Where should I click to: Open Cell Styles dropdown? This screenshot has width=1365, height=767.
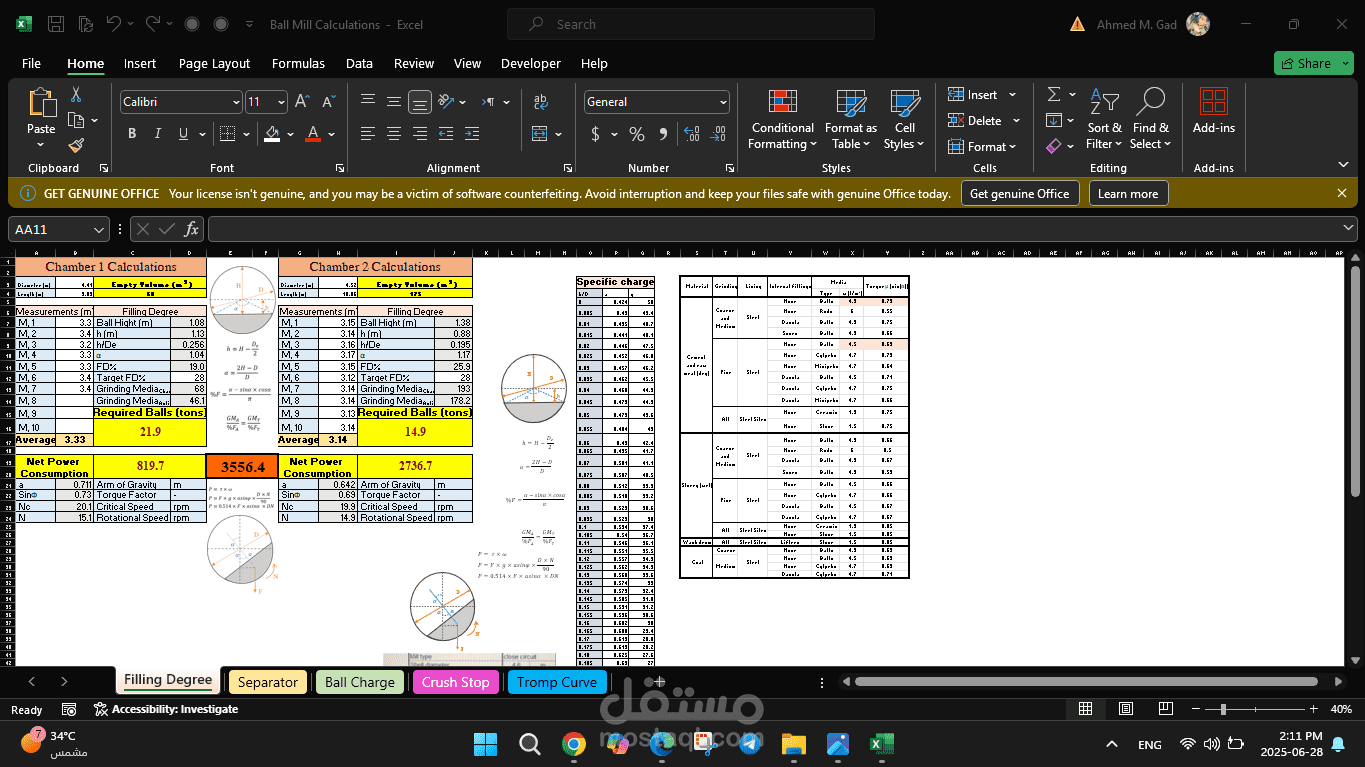[905, 119]
